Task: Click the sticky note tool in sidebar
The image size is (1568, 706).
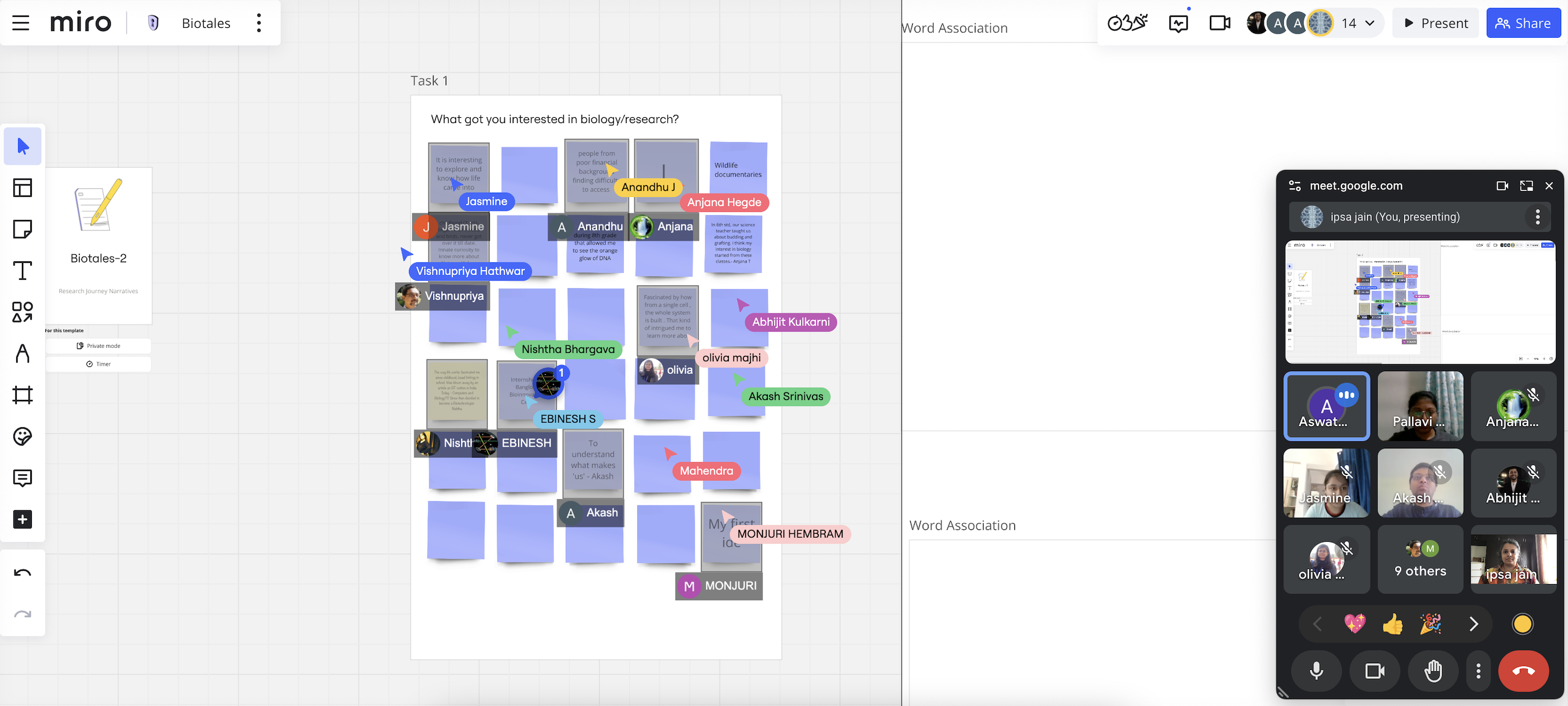Action: [22, 229]
